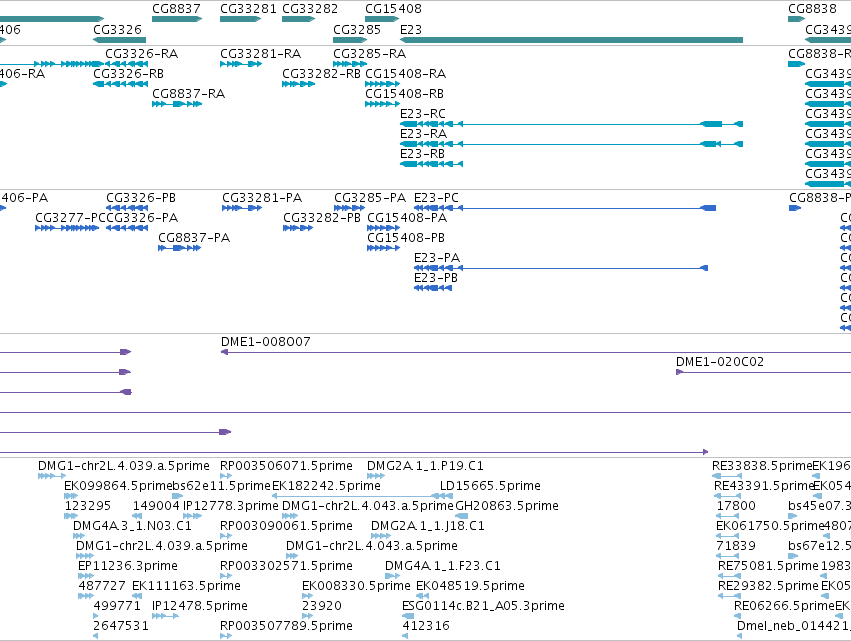Click the E23-PC protein label
851x641 pixels.
[436, 198]
